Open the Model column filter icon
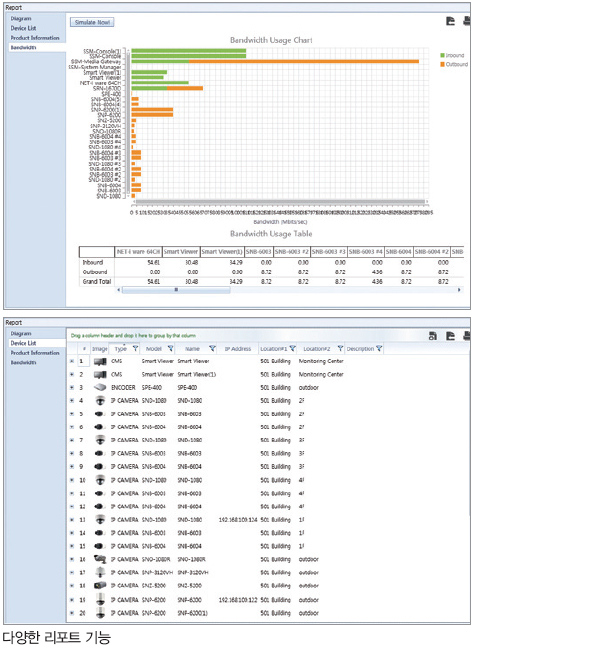This screenshot has height=649, width=600. 167,349
